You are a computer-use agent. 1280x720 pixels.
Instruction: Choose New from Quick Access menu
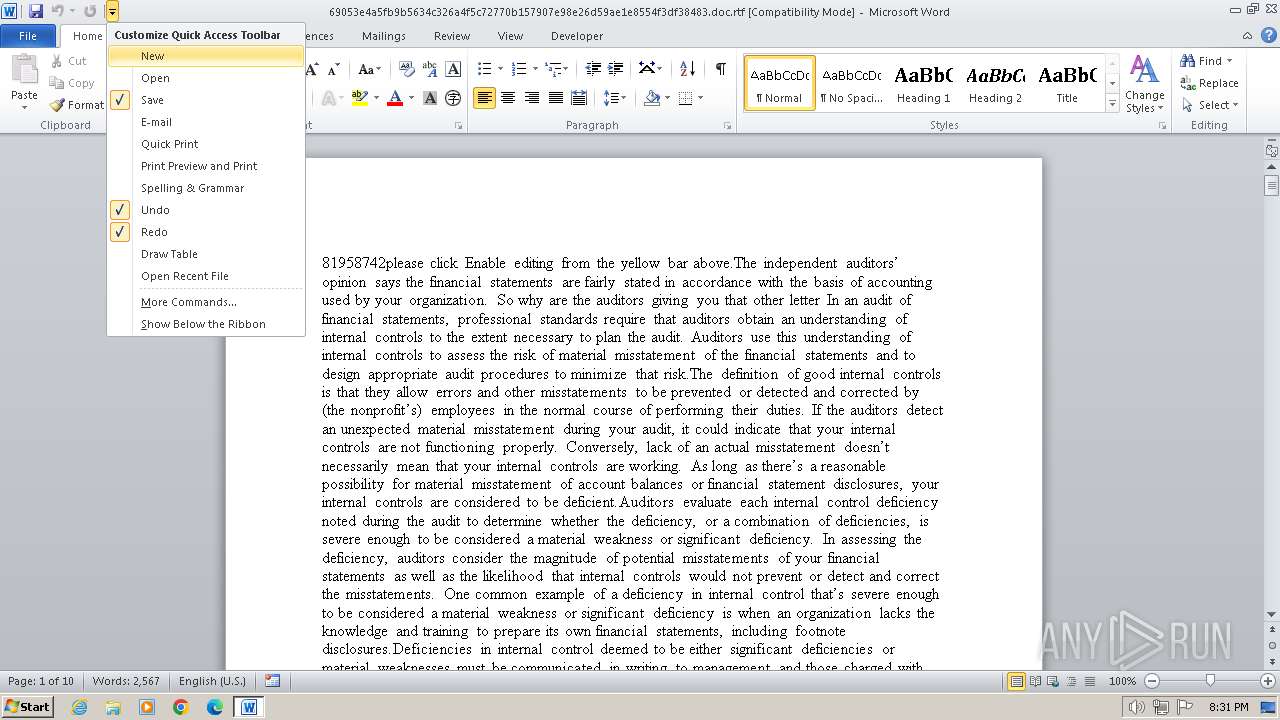(x=205, y=56)
